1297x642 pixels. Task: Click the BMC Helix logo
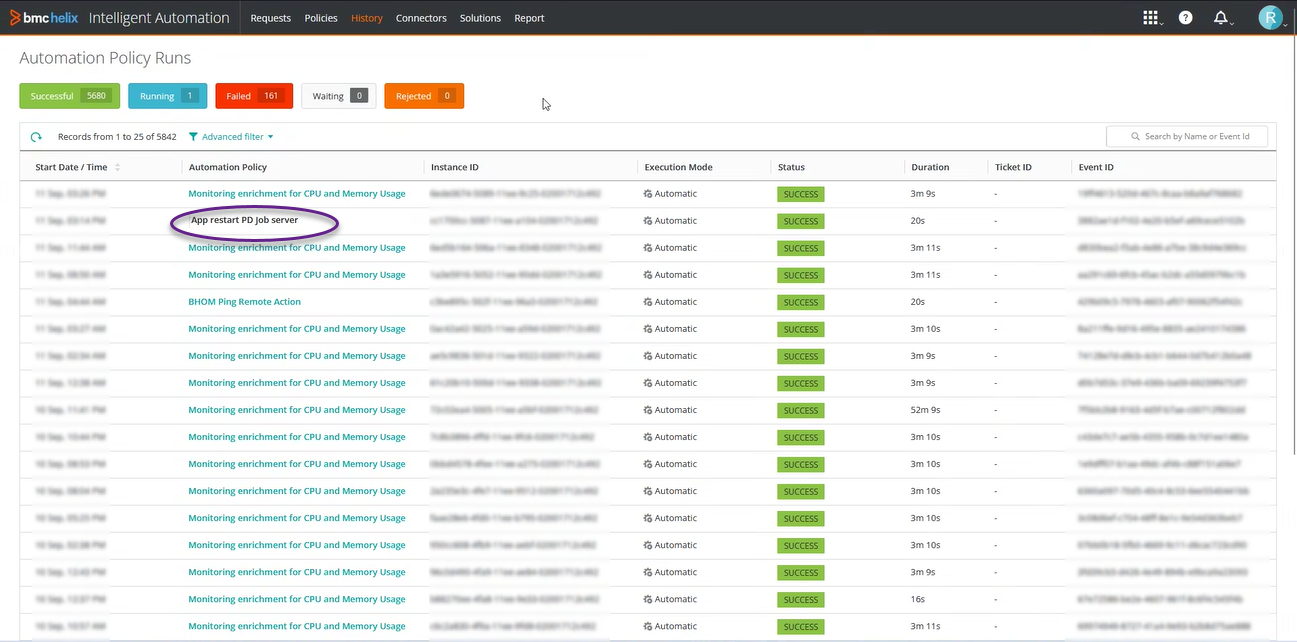click(43, 17)
